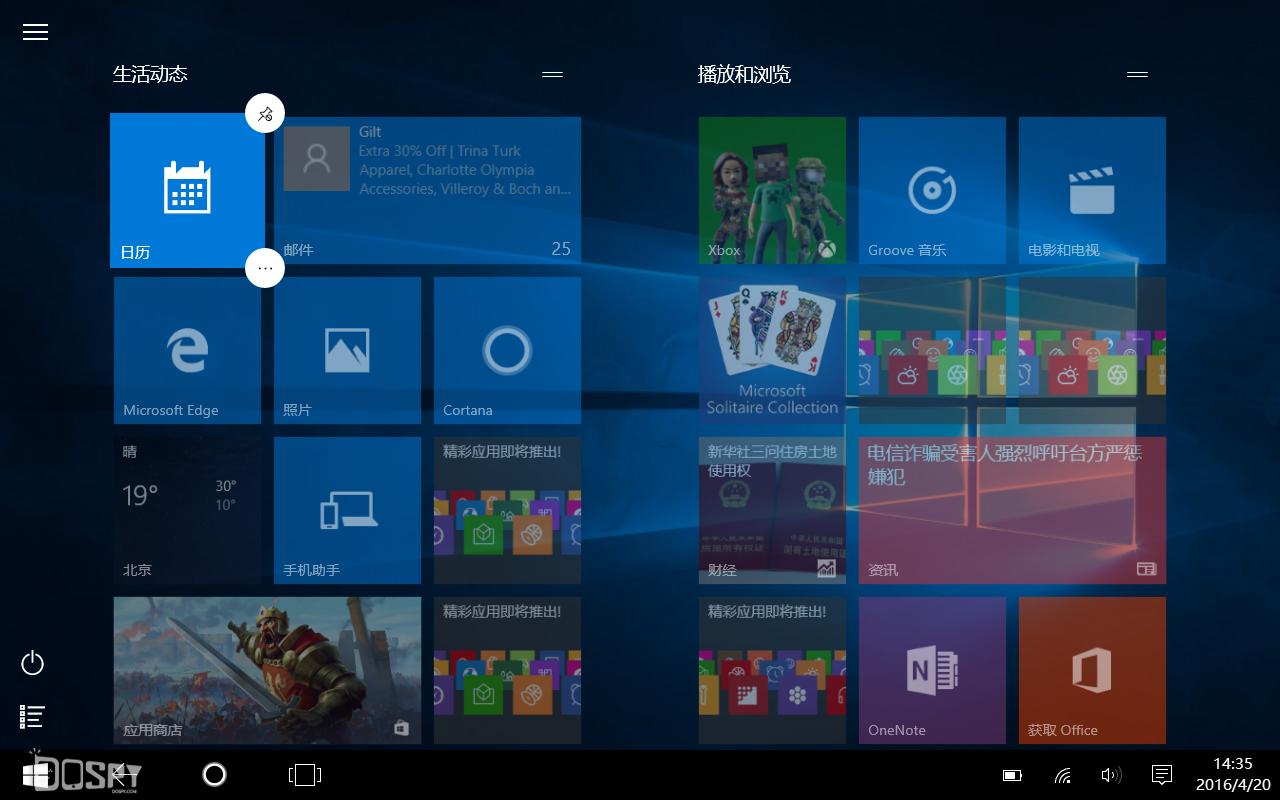
Task: Open the Action Center notifications icon
Action: coord(1161,775)
